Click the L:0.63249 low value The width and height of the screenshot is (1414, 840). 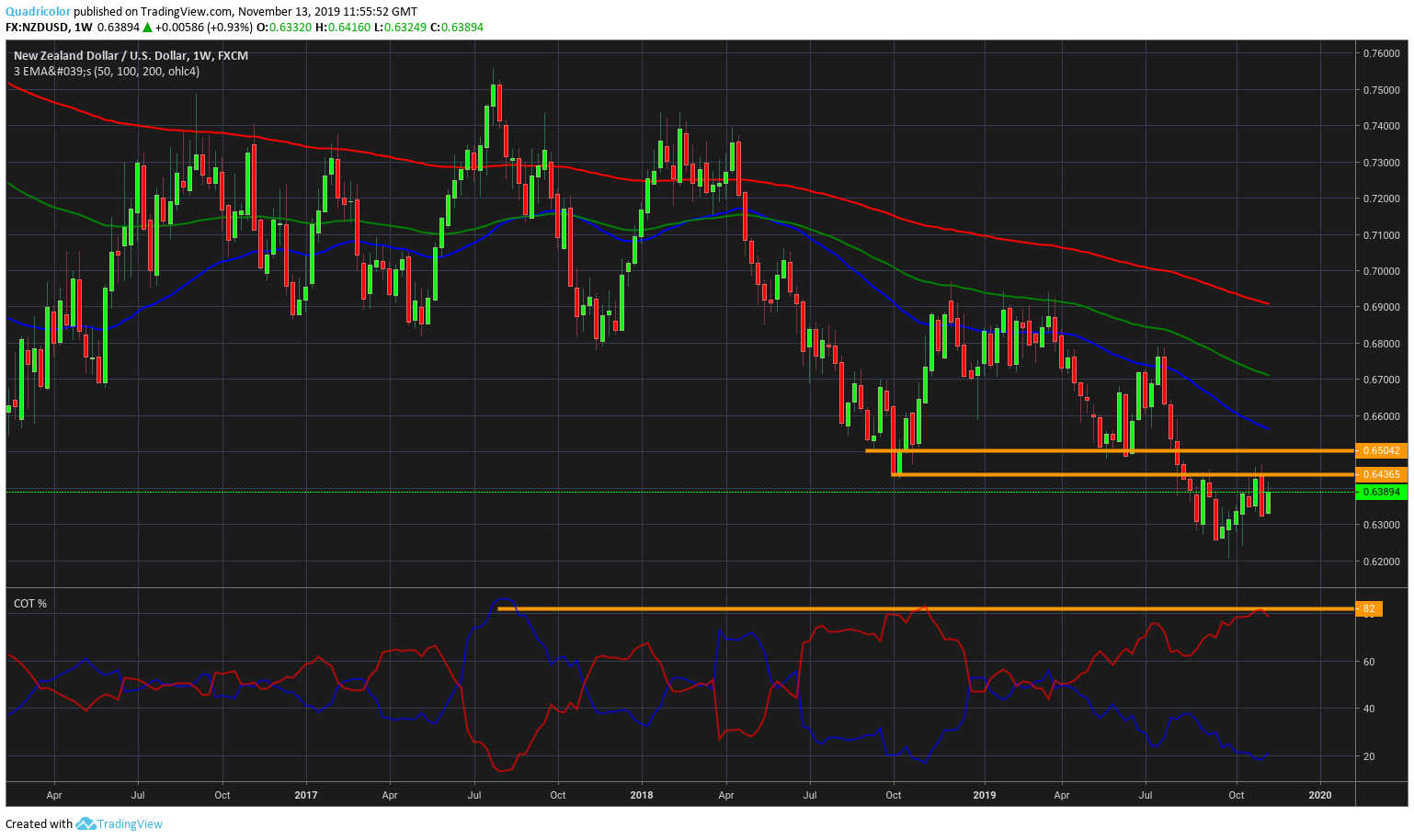pos(400,28)
